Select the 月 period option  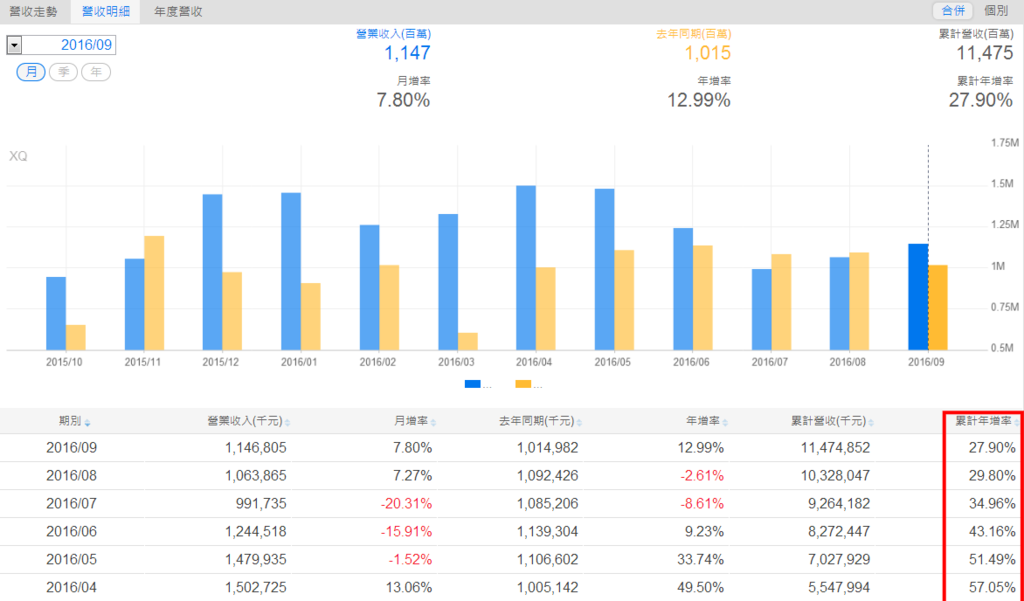click(x=31, y=72)
